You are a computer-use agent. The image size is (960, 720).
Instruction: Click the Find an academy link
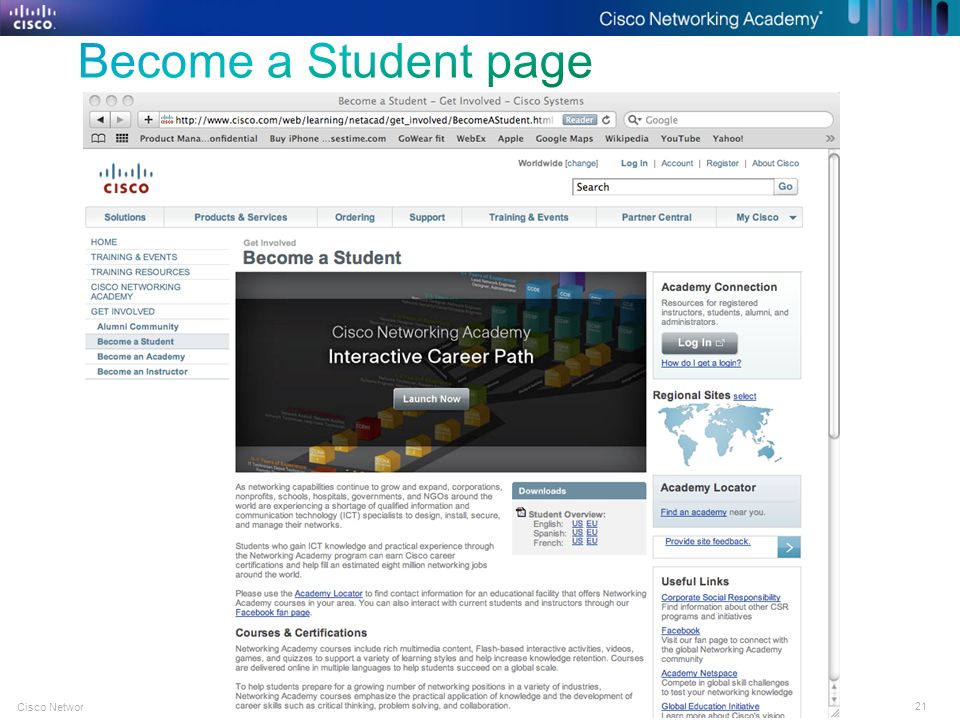click(x=694, y=512)
